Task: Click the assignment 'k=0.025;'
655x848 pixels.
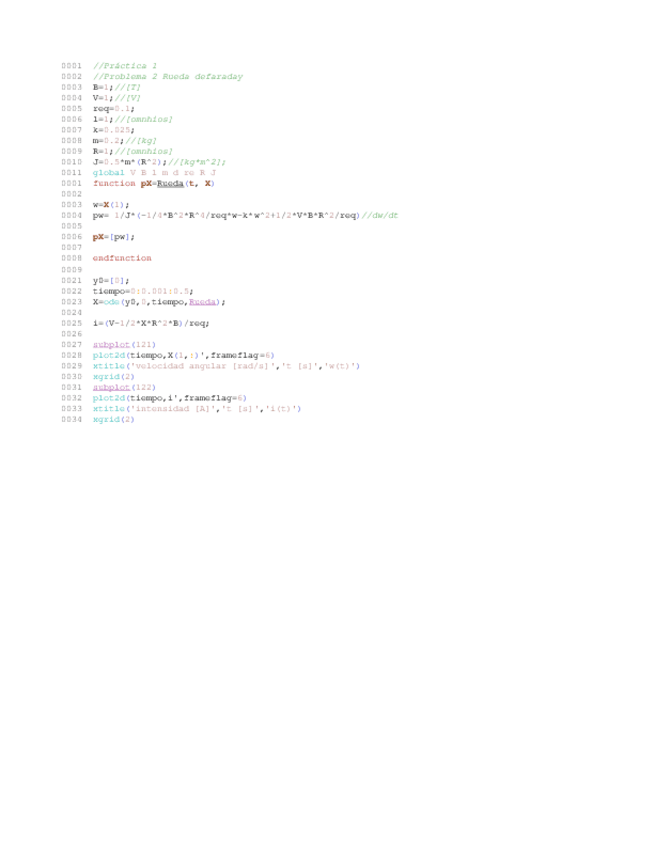Action: pyautogui.click(x=114, y=130)
